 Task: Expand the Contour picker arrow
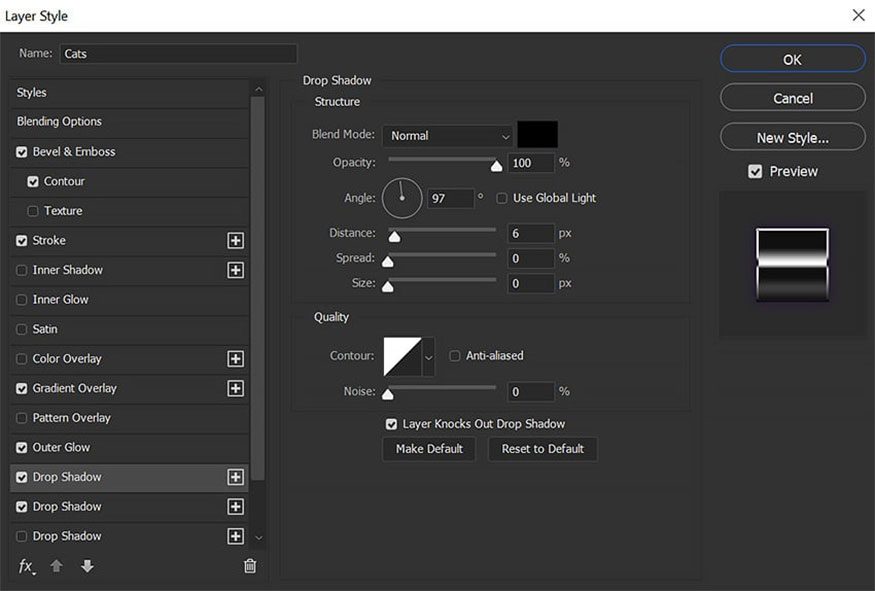[x=429, y=356]
